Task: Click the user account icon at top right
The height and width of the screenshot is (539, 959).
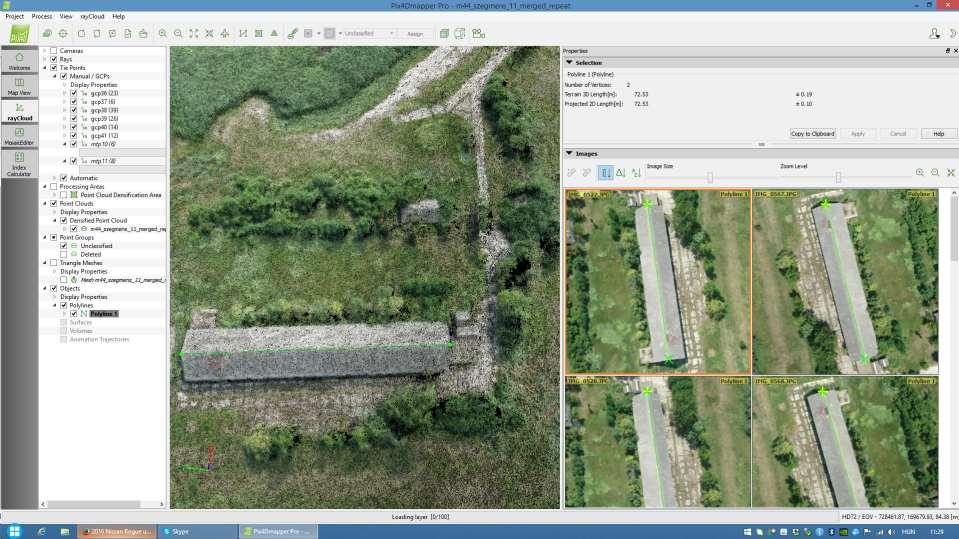Action: 934,34
